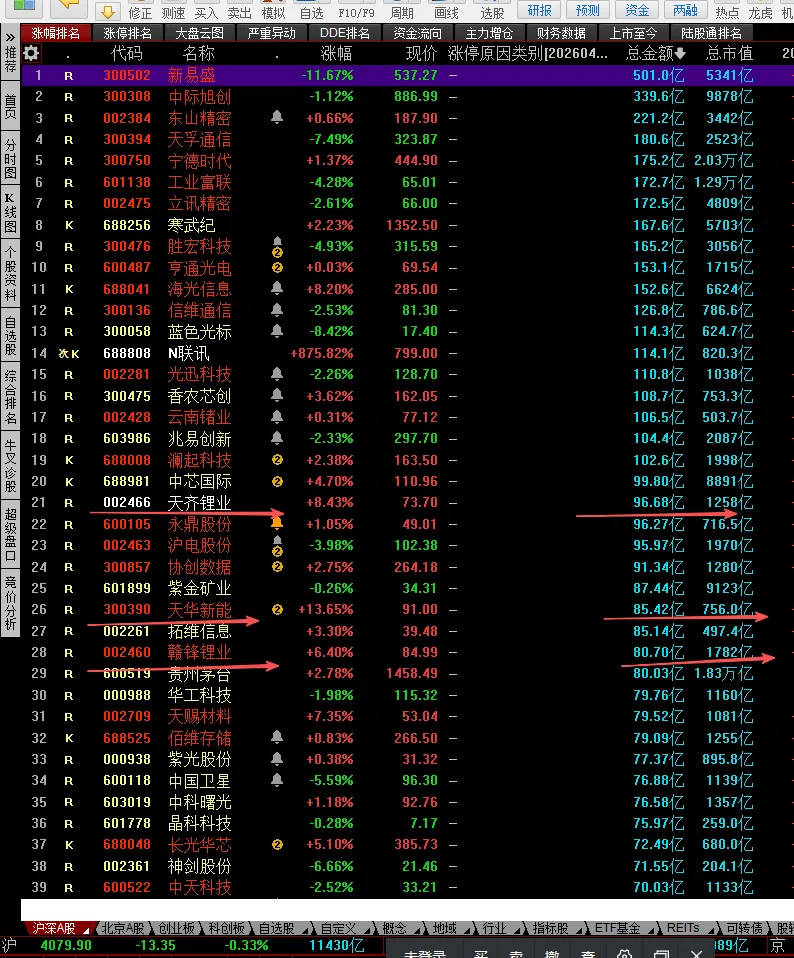
Task: Click the yellow 2 badge for 中芯国际
Action: pyautogui.click(x=277, y=481)
